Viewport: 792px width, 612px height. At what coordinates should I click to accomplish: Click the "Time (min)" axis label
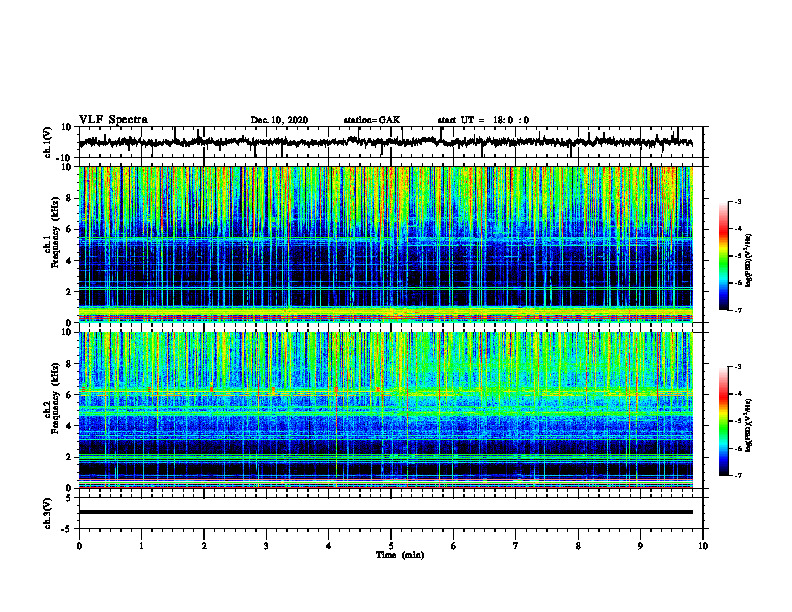(400, 555)
